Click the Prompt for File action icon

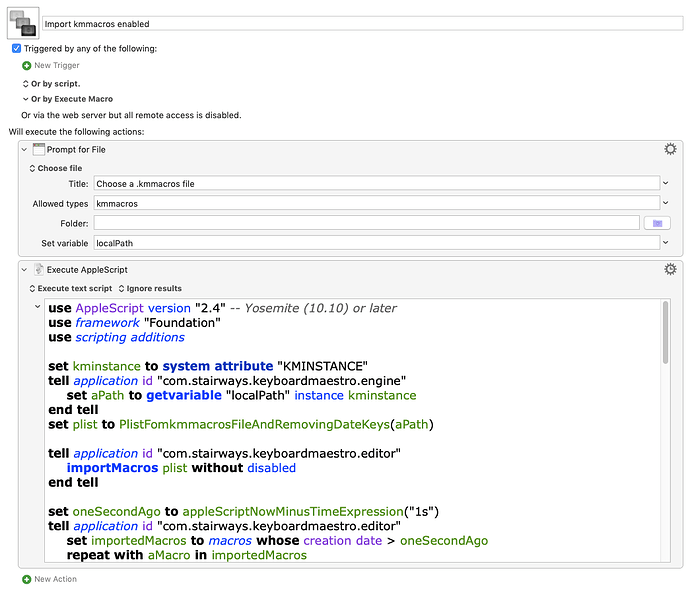tap(40, 149)
